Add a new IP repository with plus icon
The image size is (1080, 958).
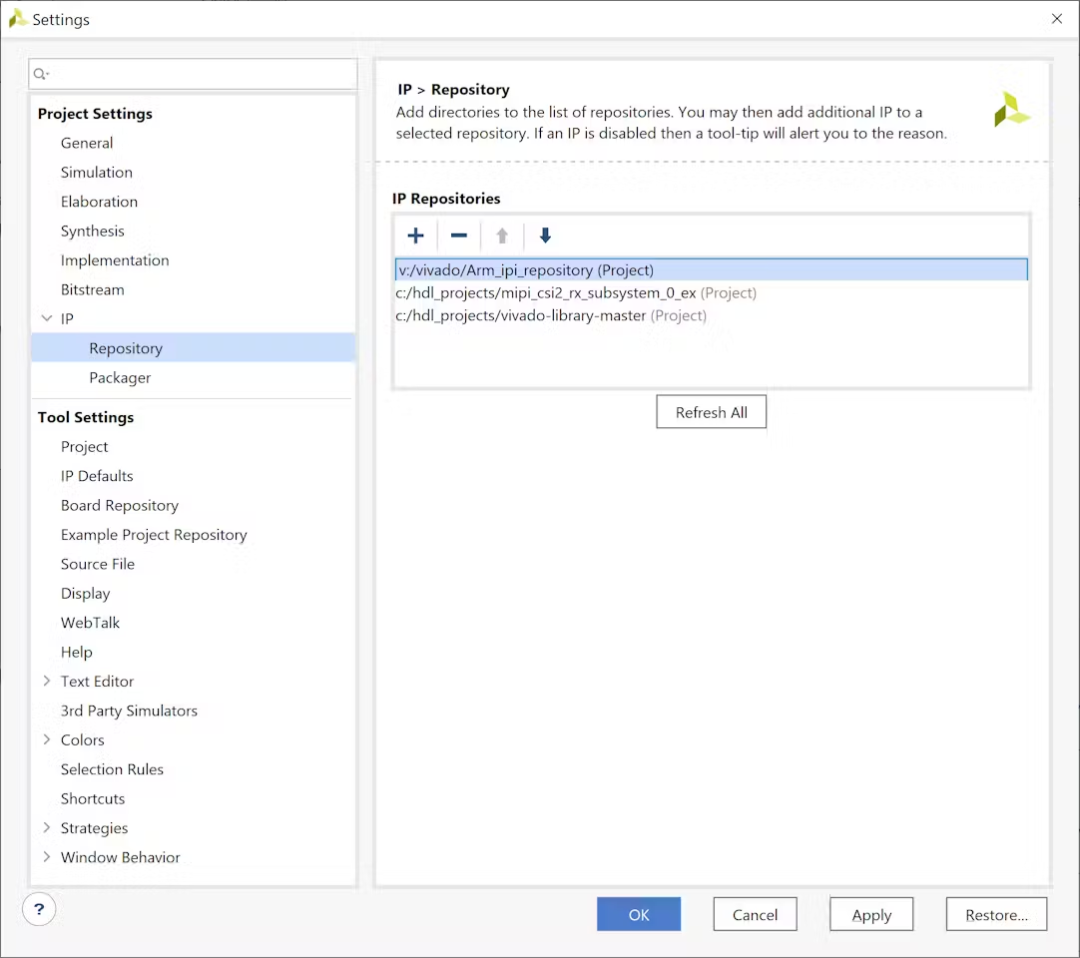point(415,236)
